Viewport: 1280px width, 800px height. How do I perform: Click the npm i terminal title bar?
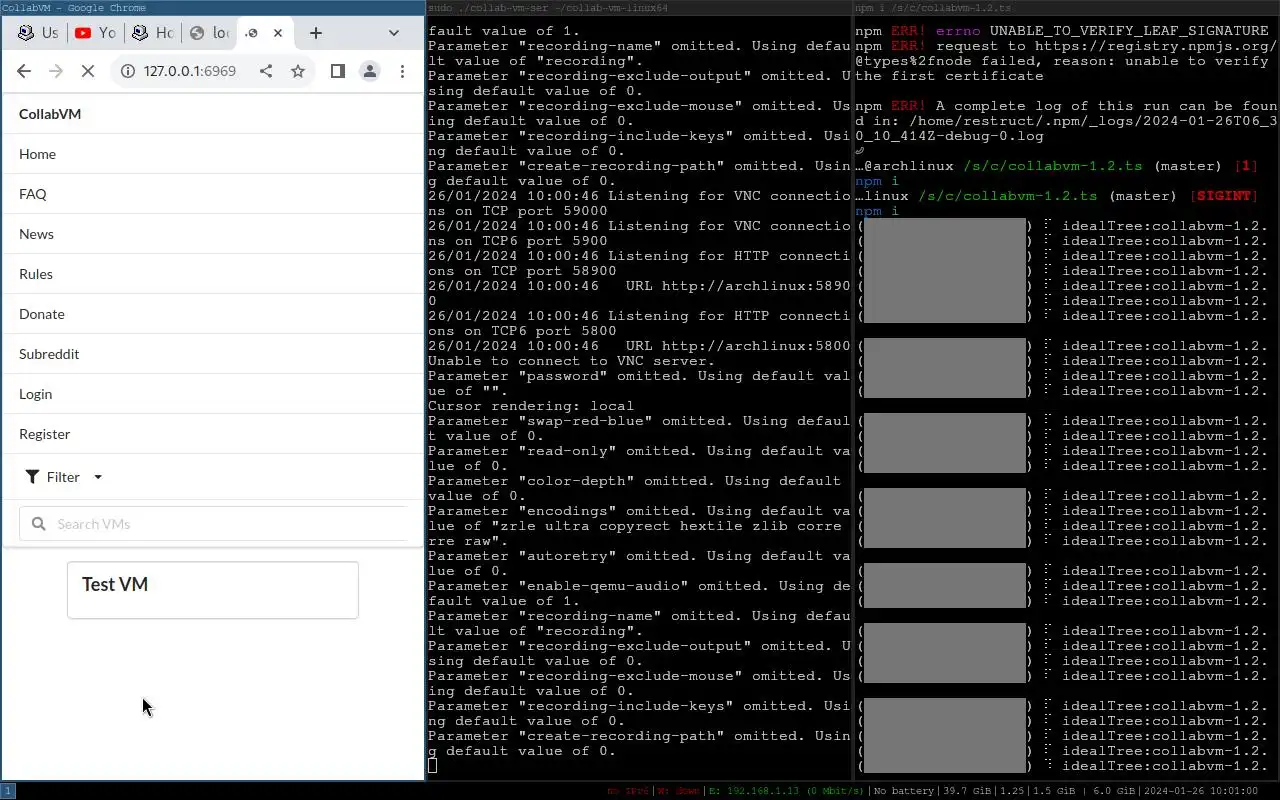[x=1067, y=8]
